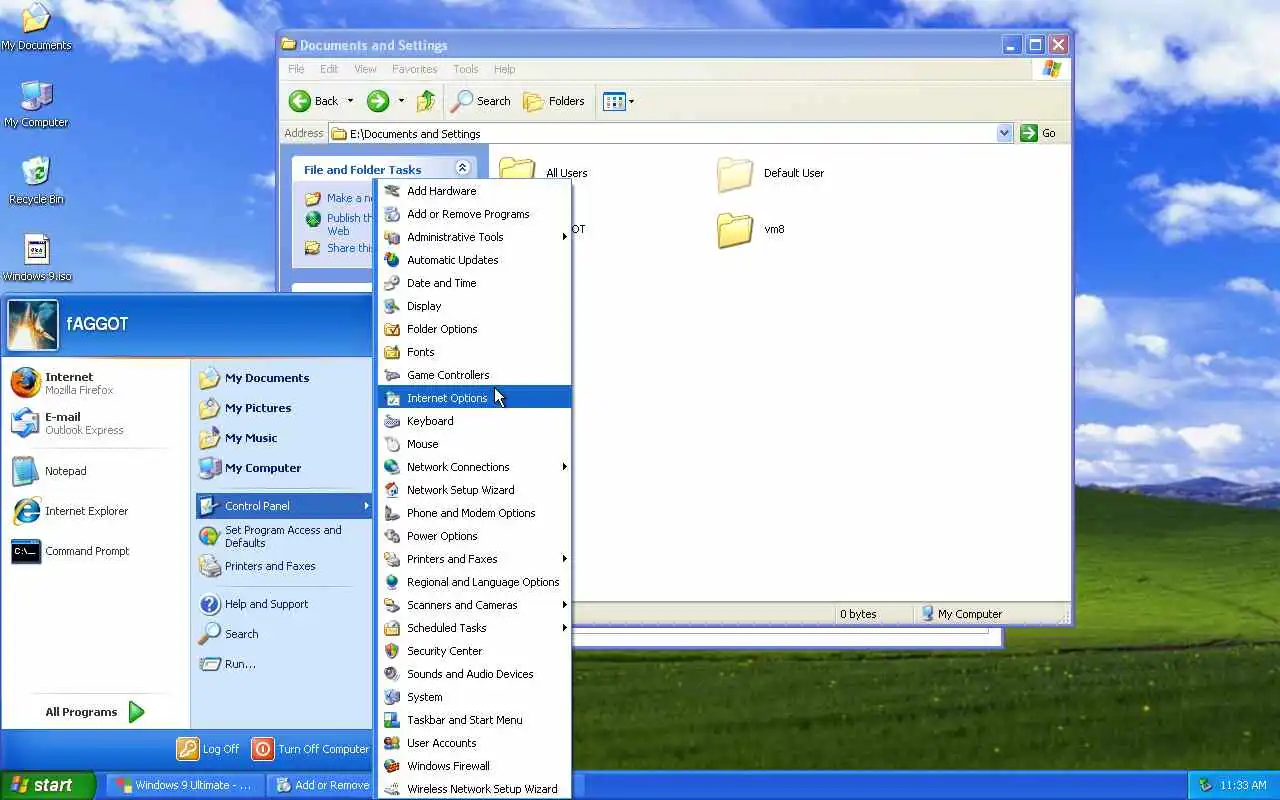The height and width of the screenshot is (800, 1280).
Task: Click Turn Off Computer button
Action: pyautogui.click(x=310, y=749)
